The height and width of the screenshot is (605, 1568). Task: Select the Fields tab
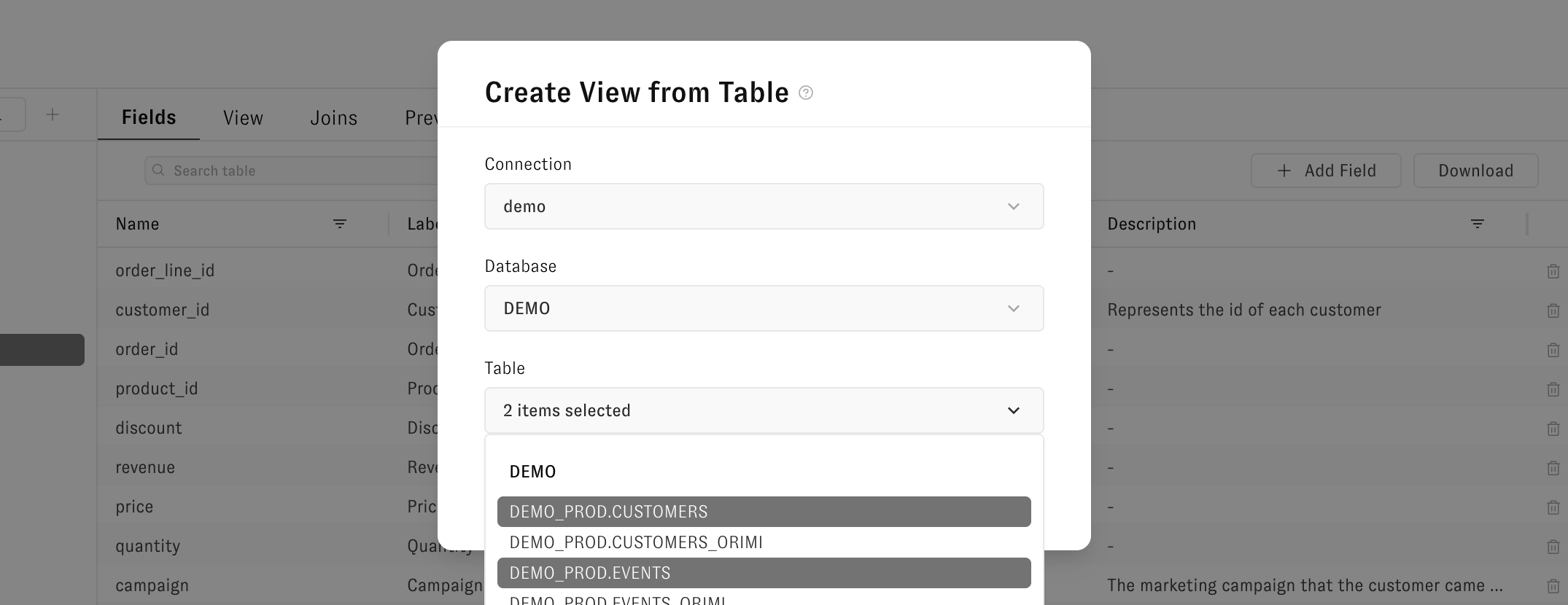click(x=149, y=117)
